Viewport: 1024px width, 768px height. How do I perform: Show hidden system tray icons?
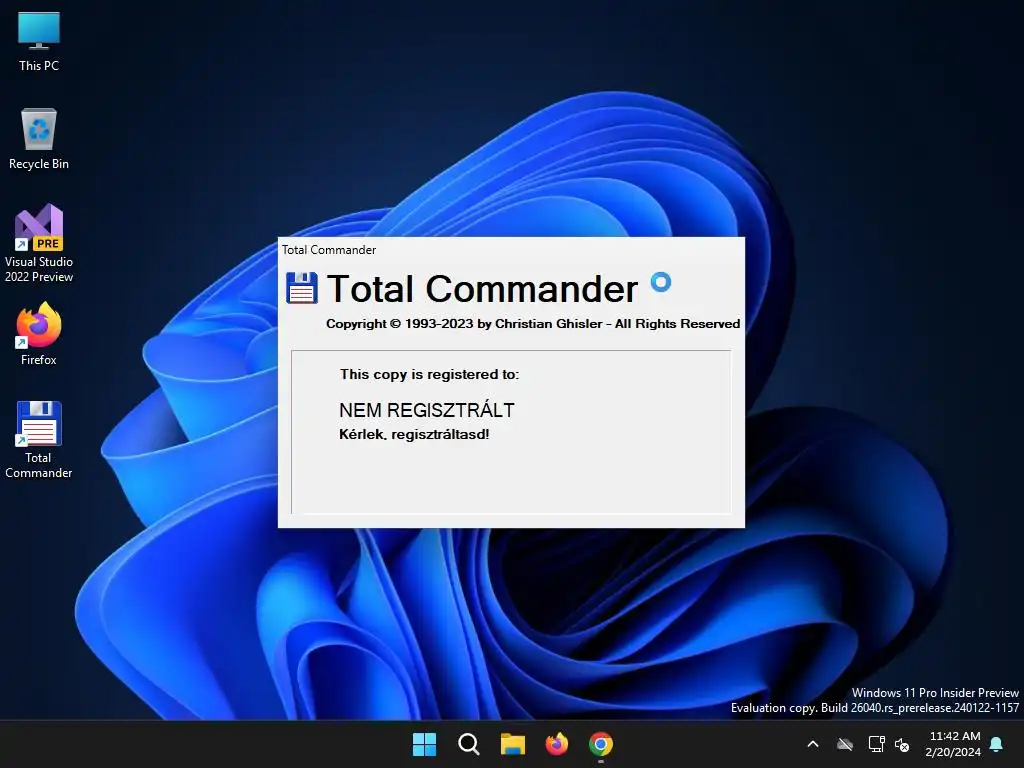(813, 744)
